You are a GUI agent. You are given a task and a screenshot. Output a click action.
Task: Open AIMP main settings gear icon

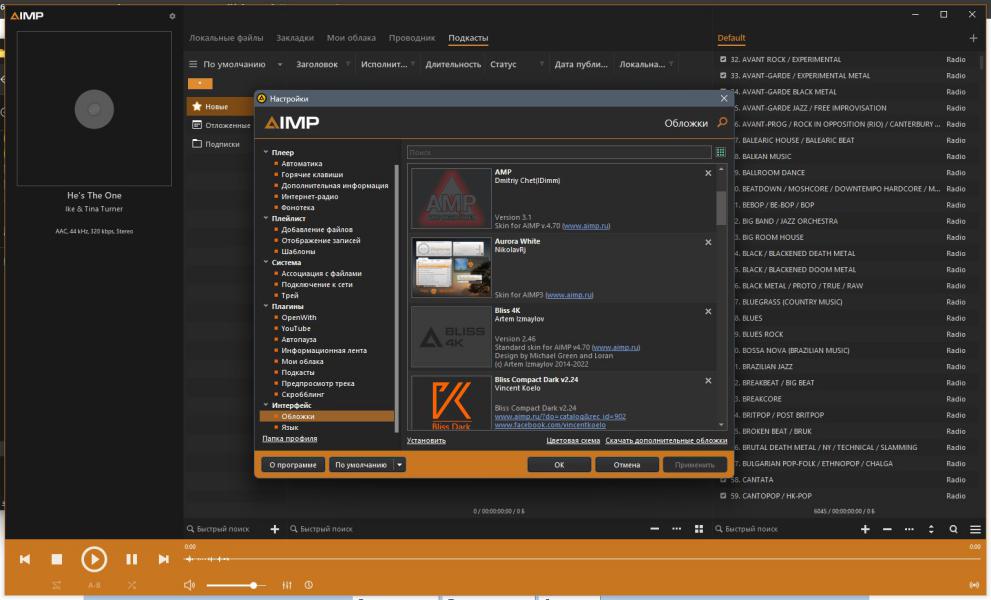[x=172, y=16]
